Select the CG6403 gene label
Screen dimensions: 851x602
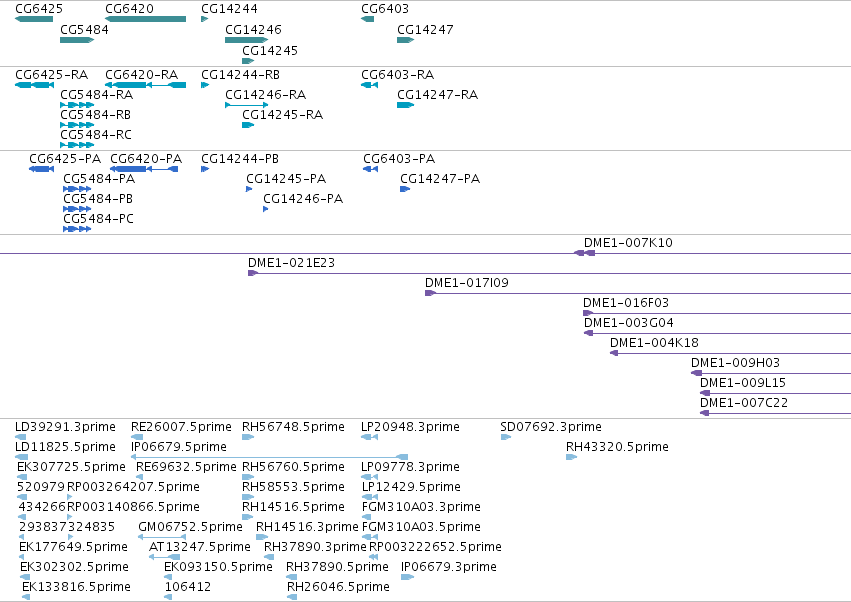click(385, 9)
